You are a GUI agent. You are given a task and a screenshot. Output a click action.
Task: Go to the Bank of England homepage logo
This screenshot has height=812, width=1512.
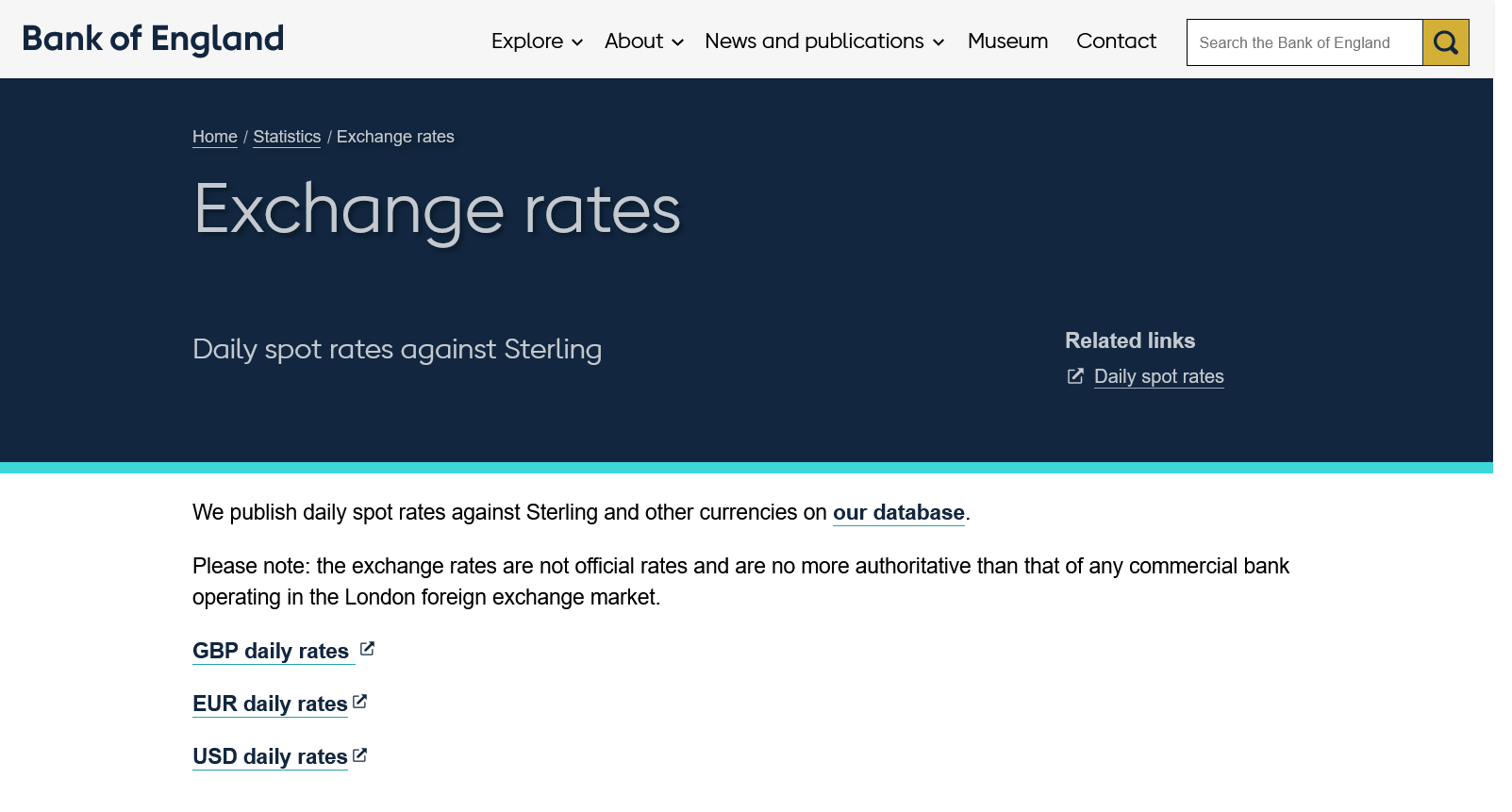(153, 40)
